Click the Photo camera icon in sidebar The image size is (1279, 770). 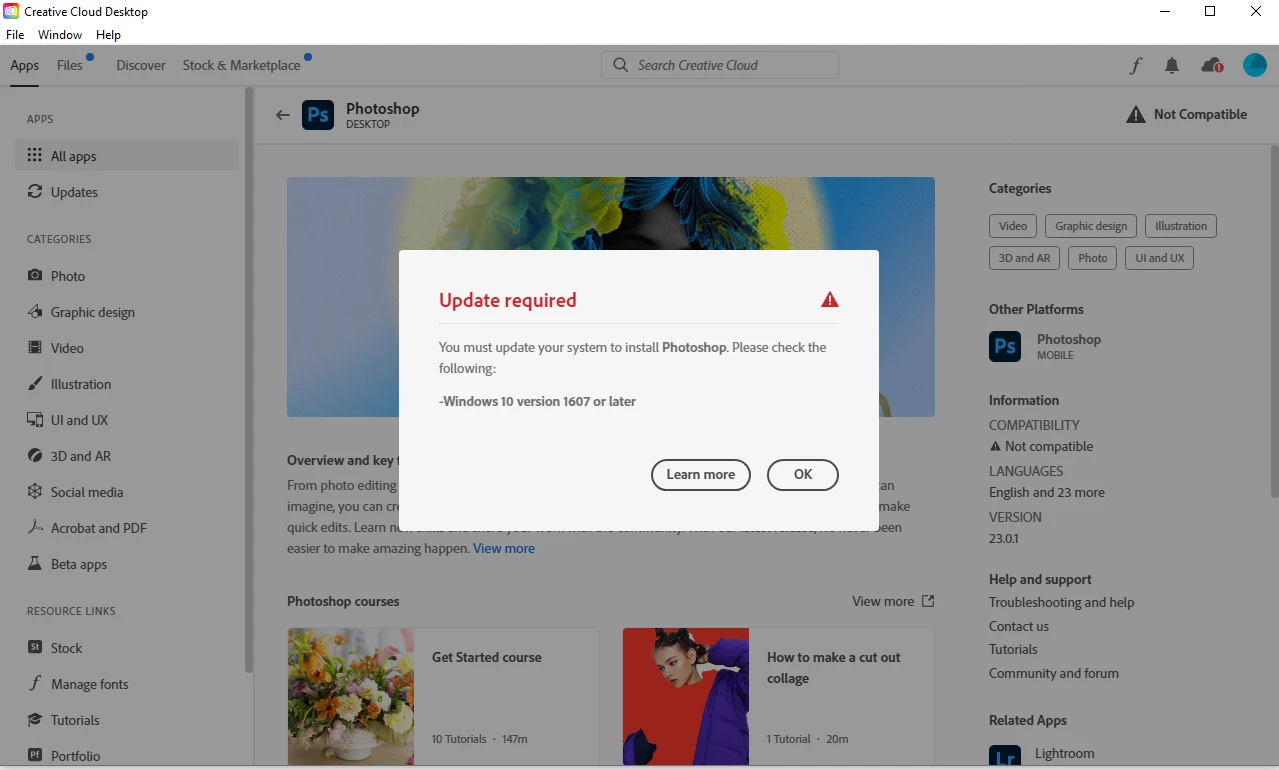point(35,276)
